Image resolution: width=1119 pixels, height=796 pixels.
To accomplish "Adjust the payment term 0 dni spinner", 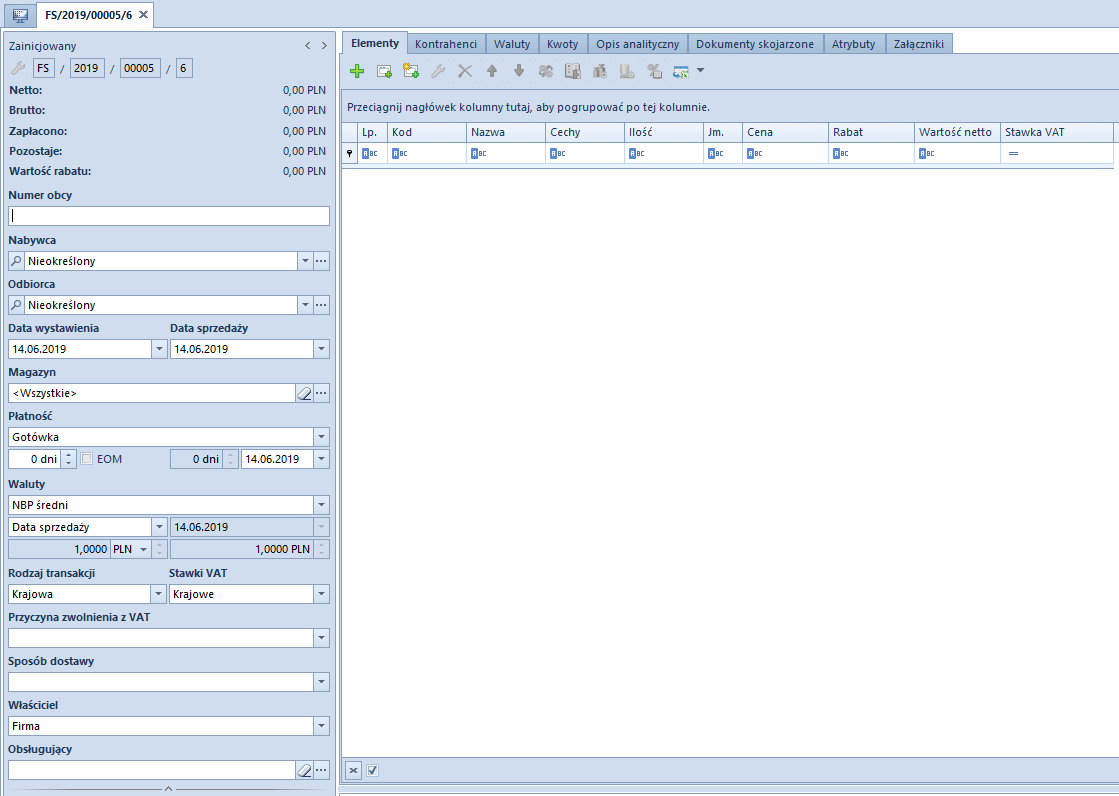I will pyautogui.click(x=69, y=459).
